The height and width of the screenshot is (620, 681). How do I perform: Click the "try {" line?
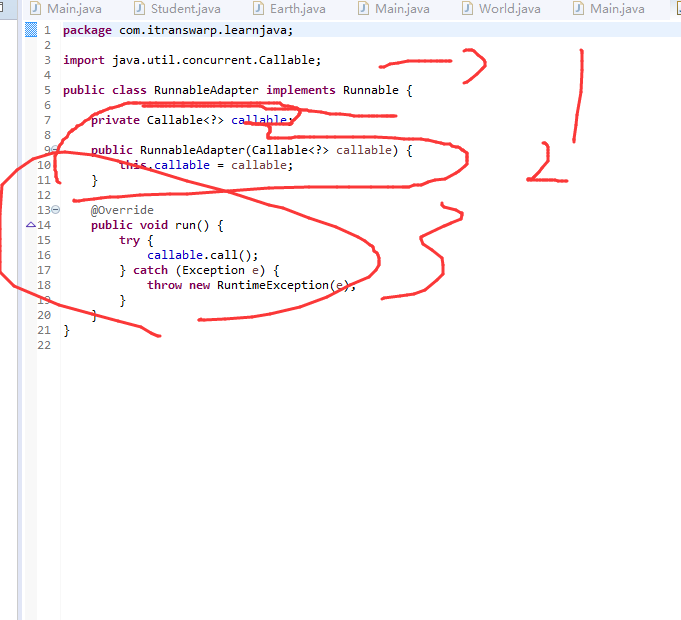pos(136,241)
